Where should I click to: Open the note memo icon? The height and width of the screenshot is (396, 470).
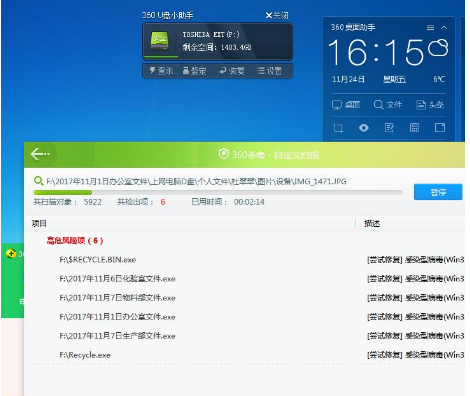click(x=389, y=128)
